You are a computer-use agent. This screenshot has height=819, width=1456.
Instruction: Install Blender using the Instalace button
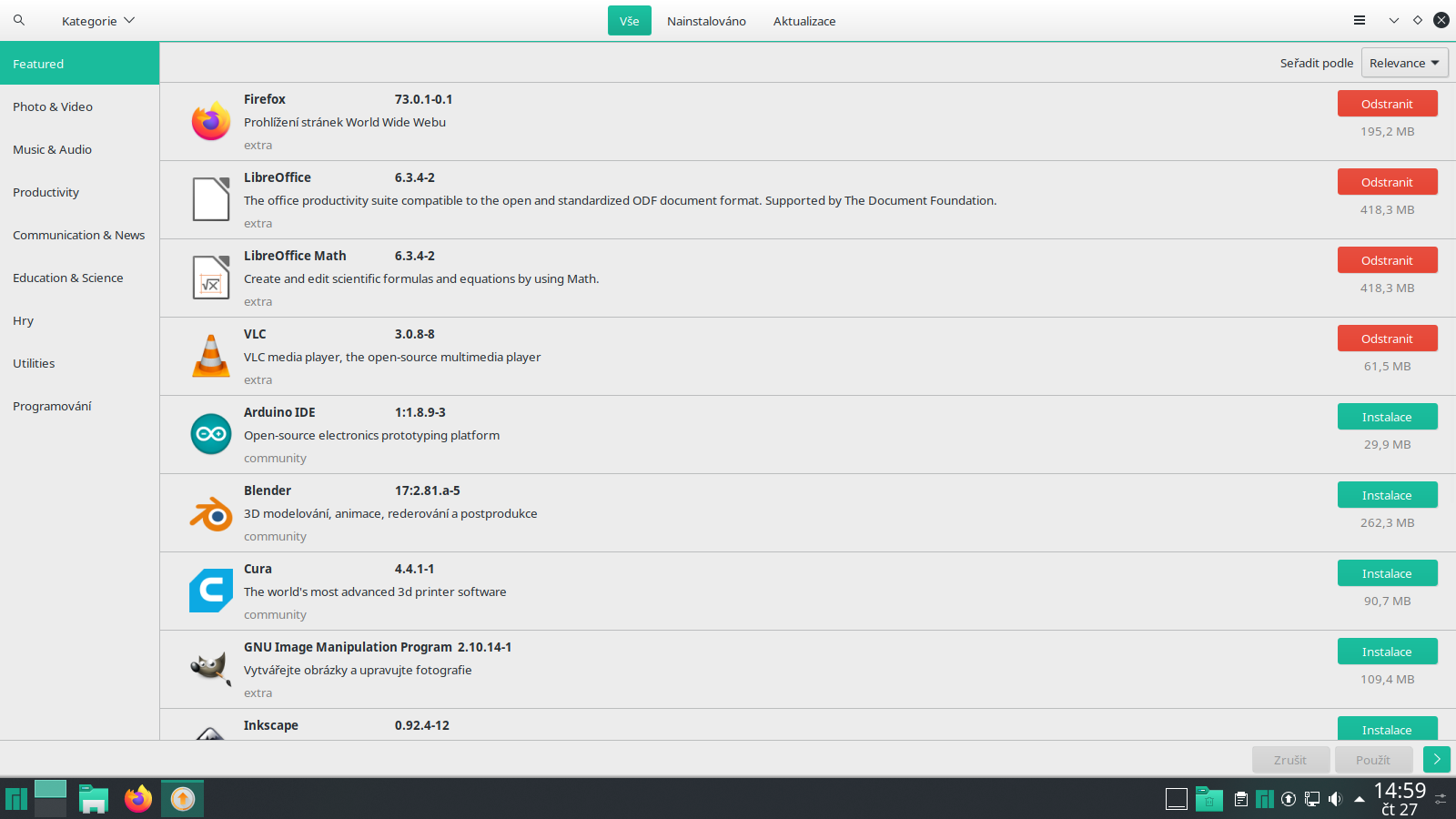pyautogui.click(x=1387, y=494)
